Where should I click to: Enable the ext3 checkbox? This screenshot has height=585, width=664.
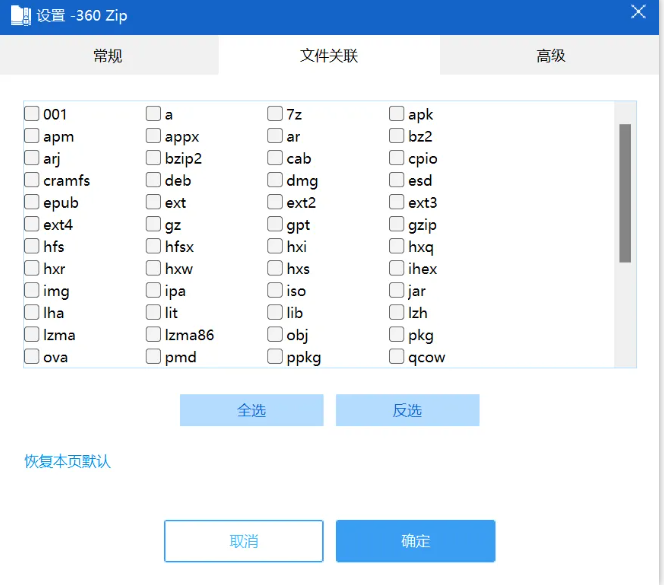point(396,202)
